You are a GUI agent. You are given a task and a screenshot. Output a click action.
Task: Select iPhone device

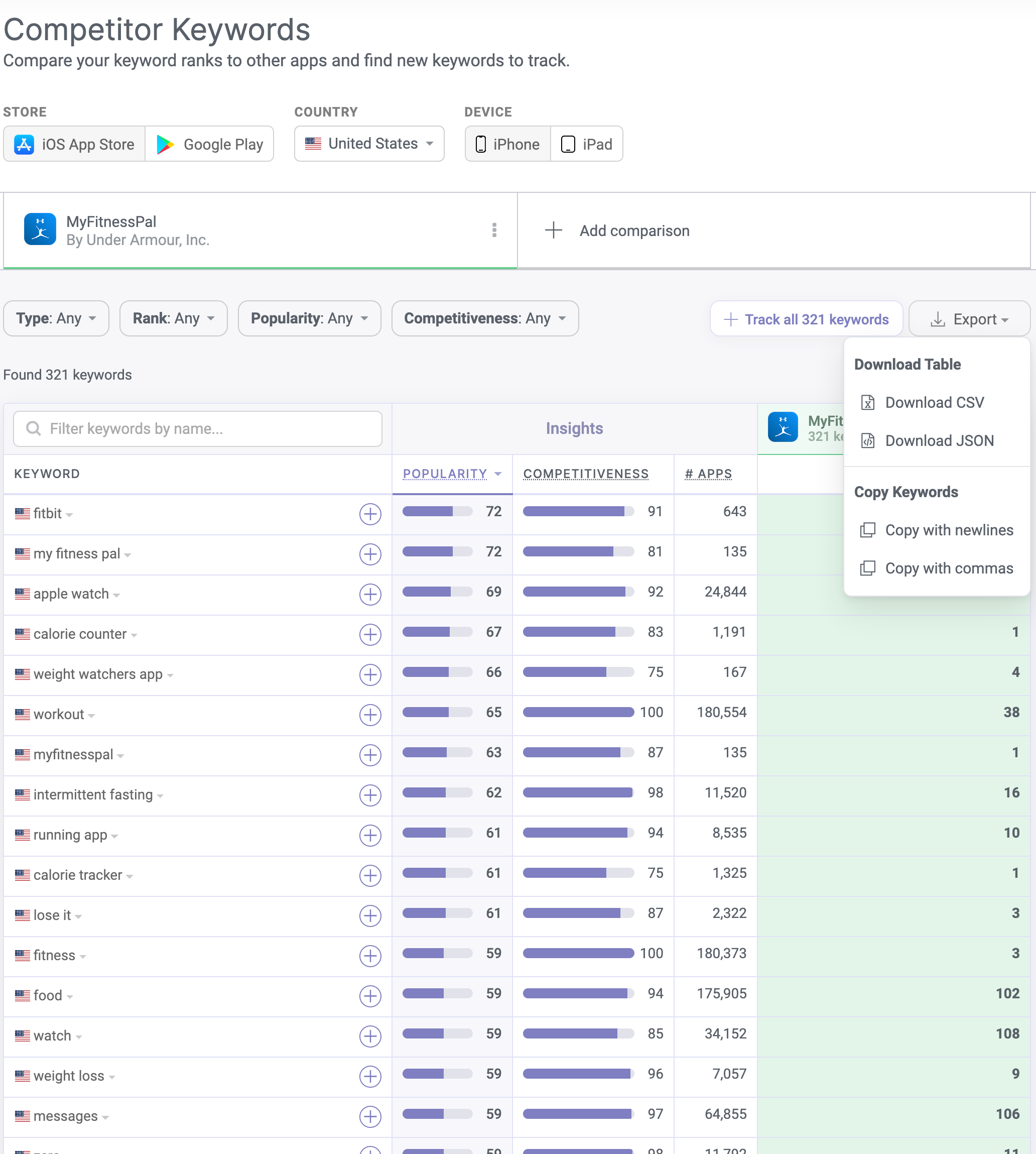coord(508,144)
